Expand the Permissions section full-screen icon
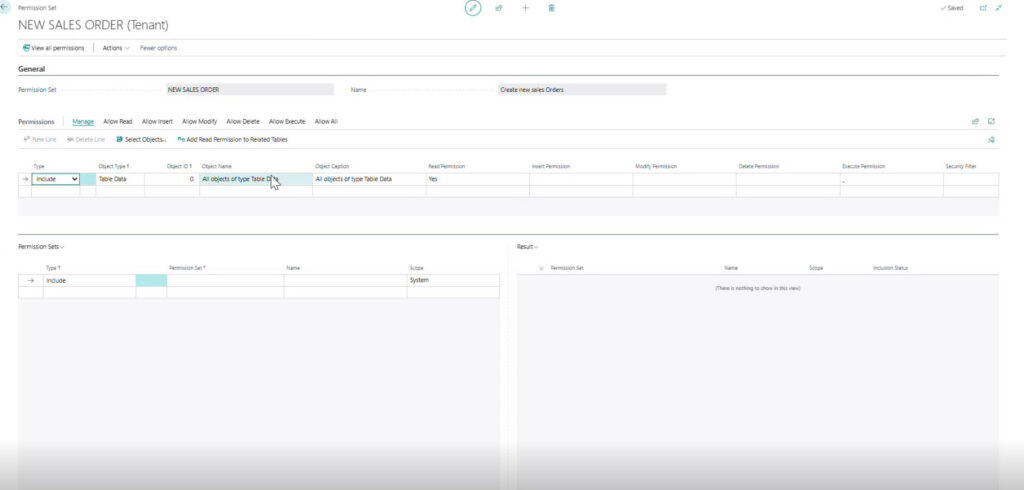This screenshot has height=490, width=1024. click(x=991, y=122)
